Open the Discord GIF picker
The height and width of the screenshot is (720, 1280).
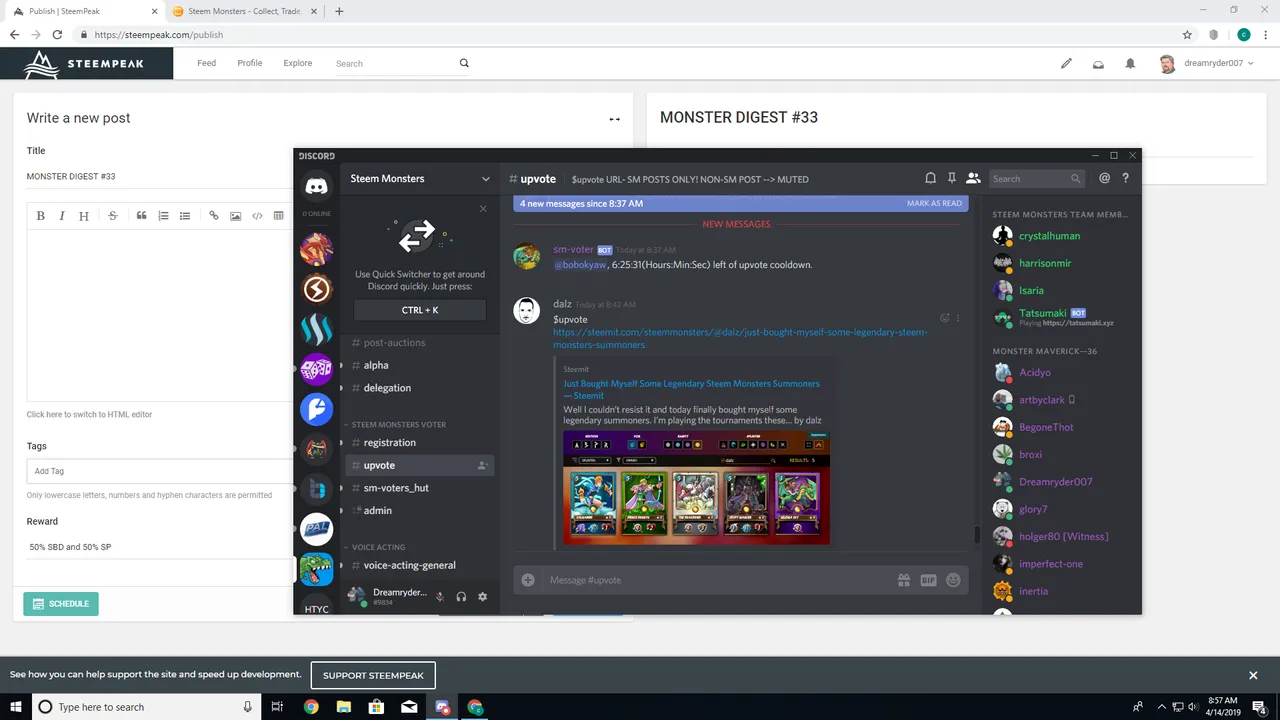[x=928, y=580]
